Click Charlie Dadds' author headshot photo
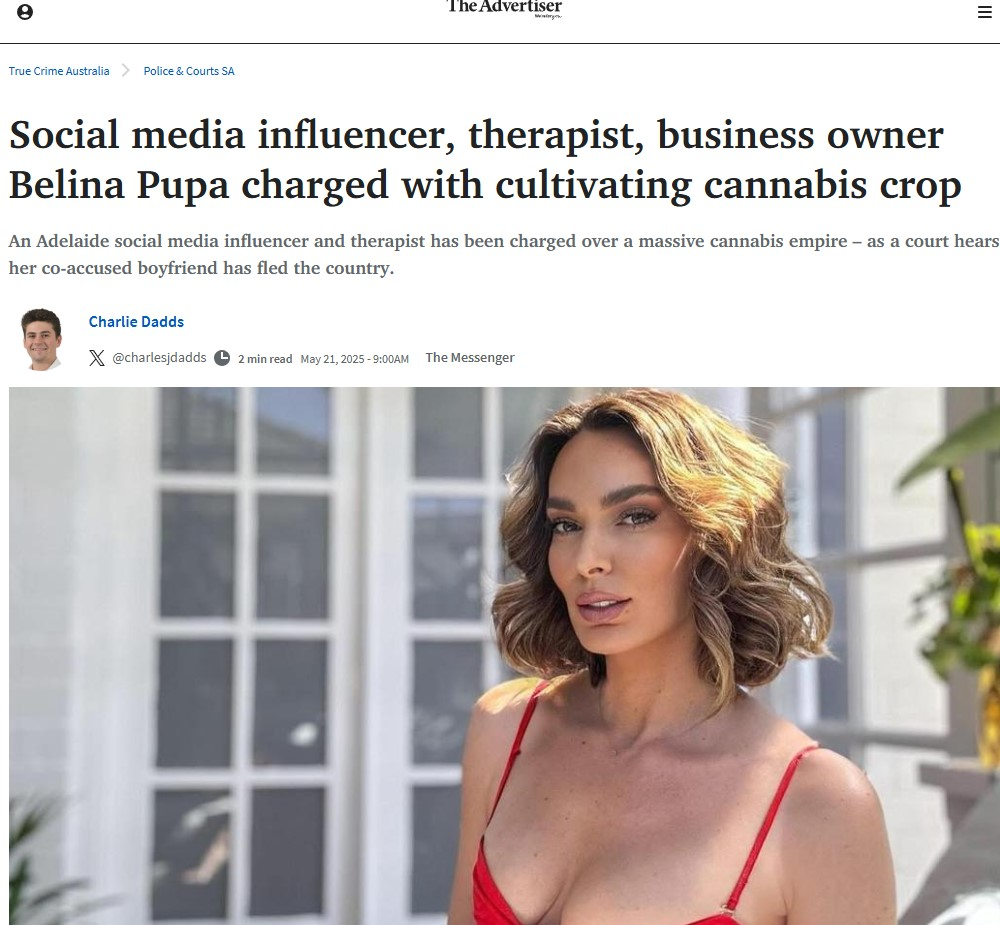This screenshot has width=1000, height=925. click(41, 339)
